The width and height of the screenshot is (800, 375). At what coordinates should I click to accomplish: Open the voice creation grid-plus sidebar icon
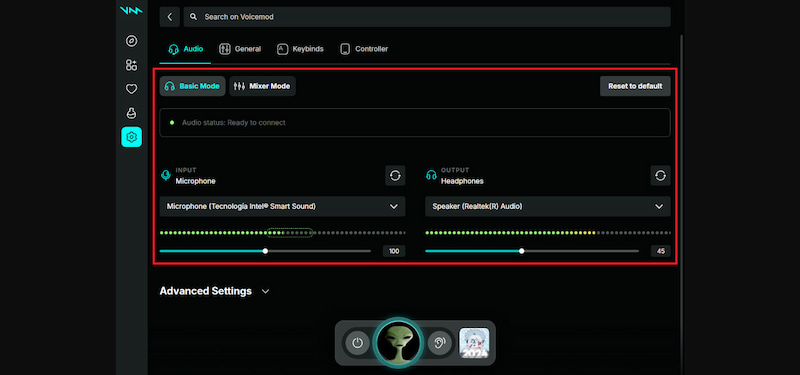[132, 65]
